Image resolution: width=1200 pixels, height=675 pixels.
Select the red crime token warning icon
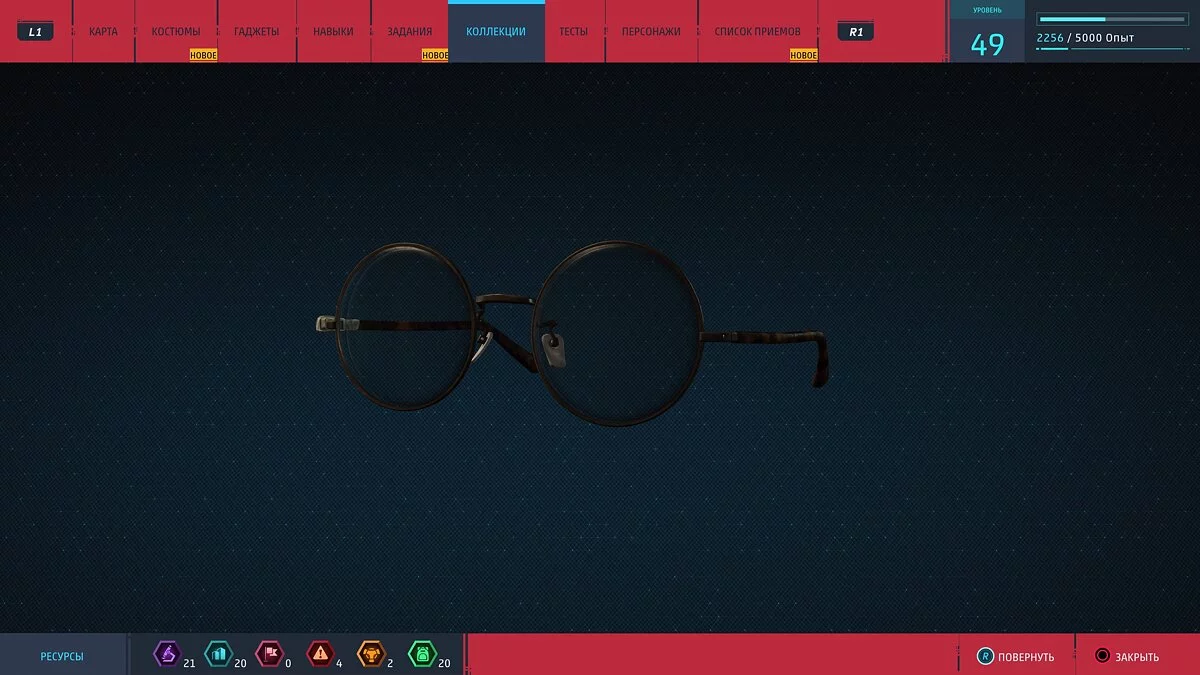(x=319, y=654)
